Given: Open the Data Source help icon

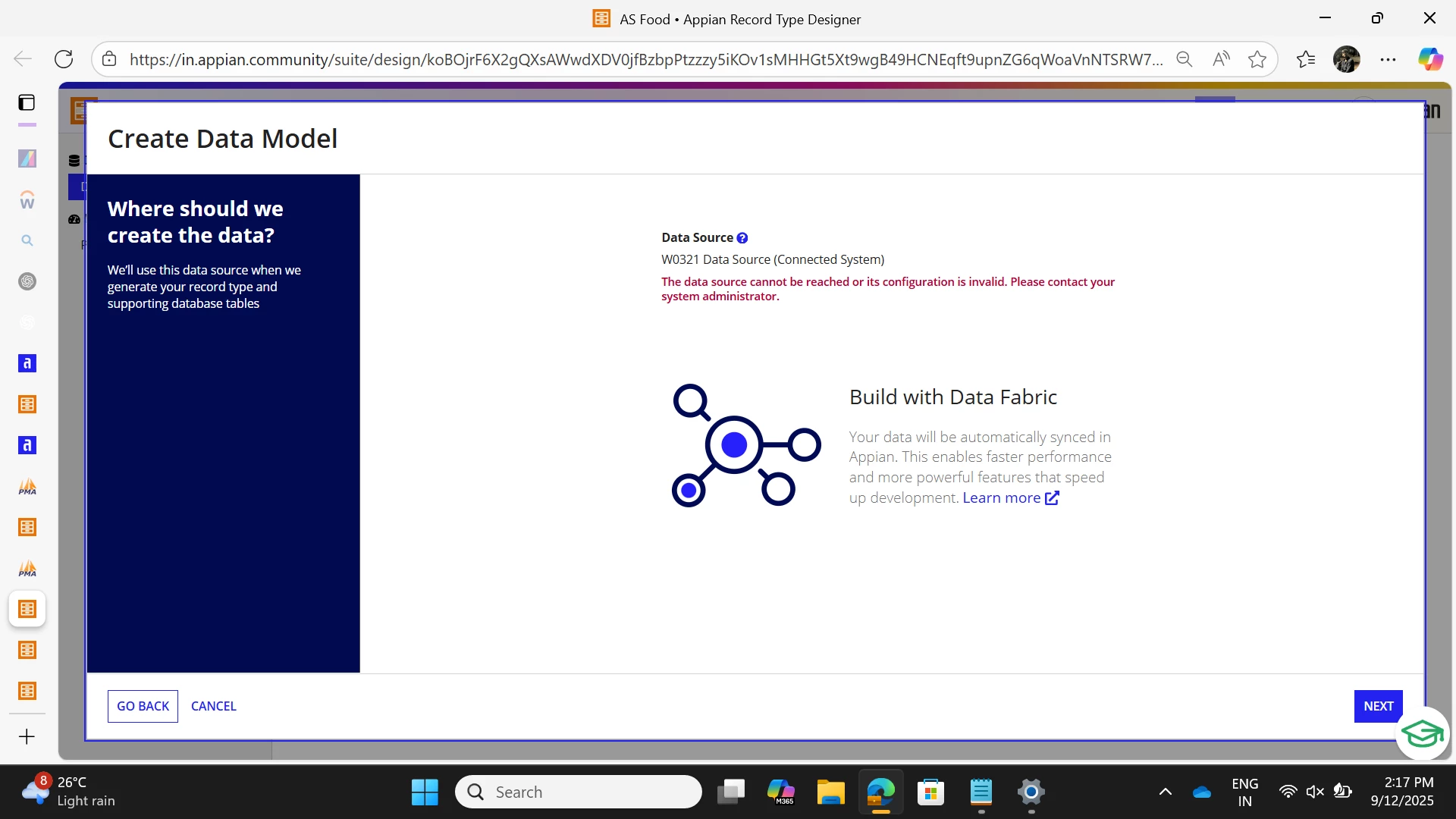Looking at the screenshot, I should point(742,238).
